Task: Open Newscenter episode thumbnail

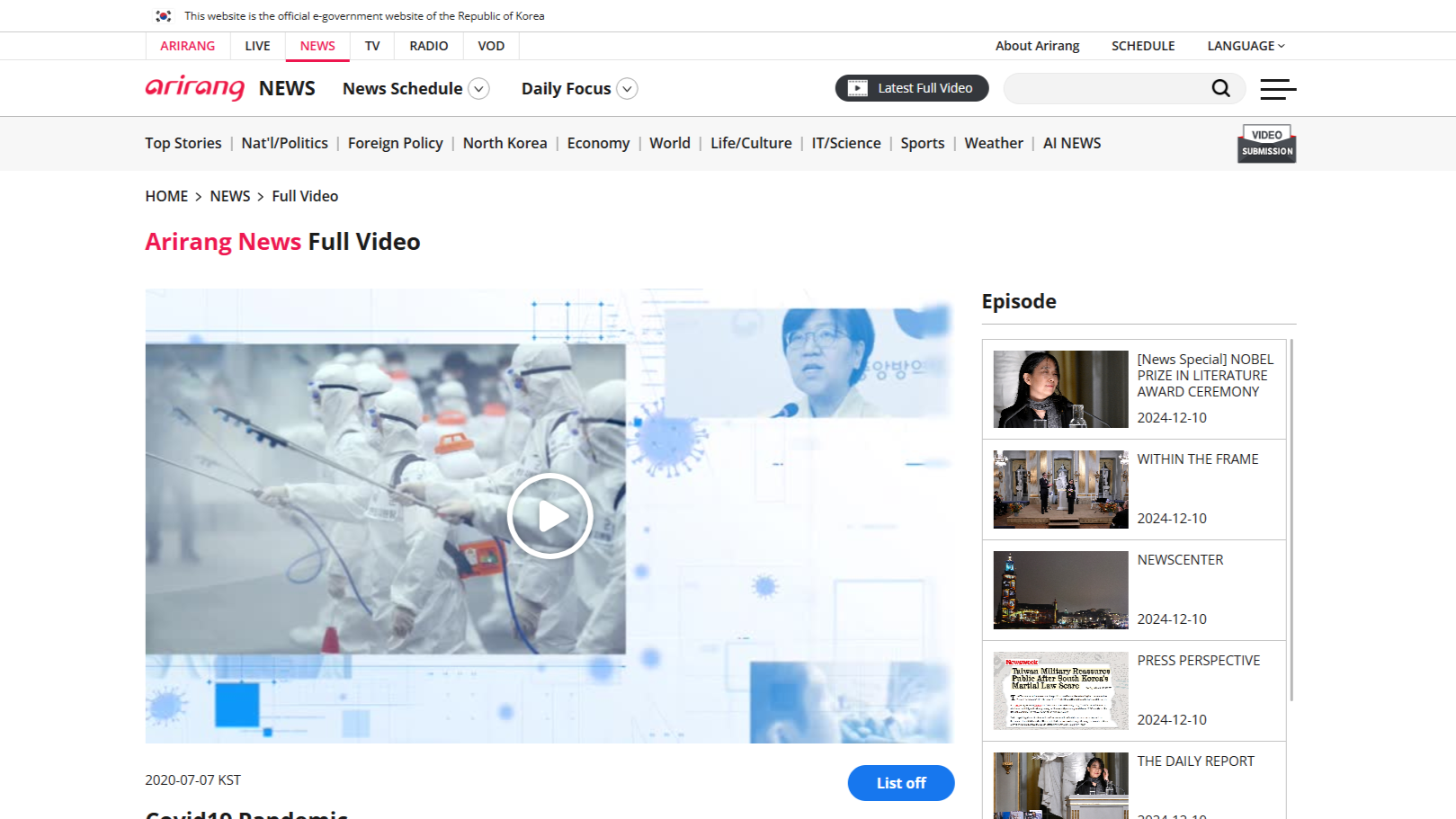Action: pyautogui.click(x=1060, y=591)
